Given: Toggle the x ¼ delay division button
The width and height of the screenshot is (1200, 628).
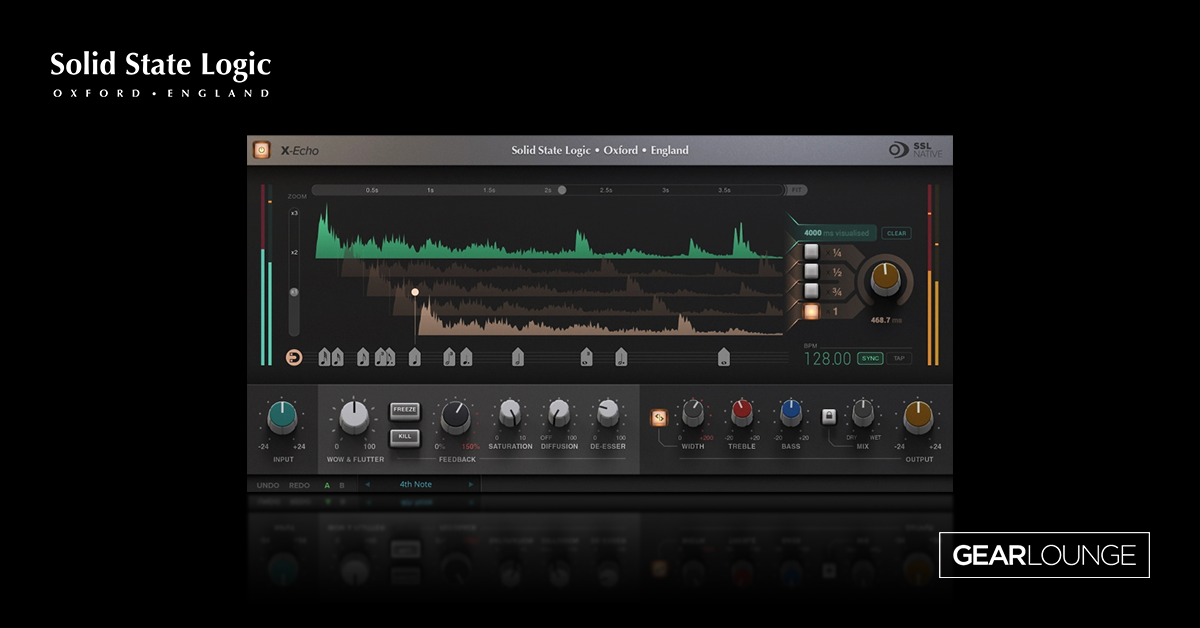Looking at the screenshot, I should pos(811,252).
